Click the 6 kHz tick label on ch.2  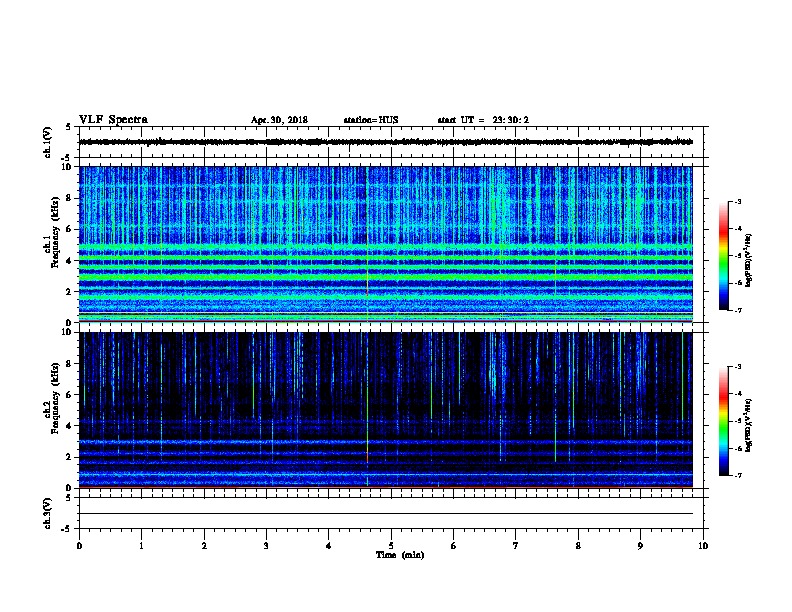69,394
